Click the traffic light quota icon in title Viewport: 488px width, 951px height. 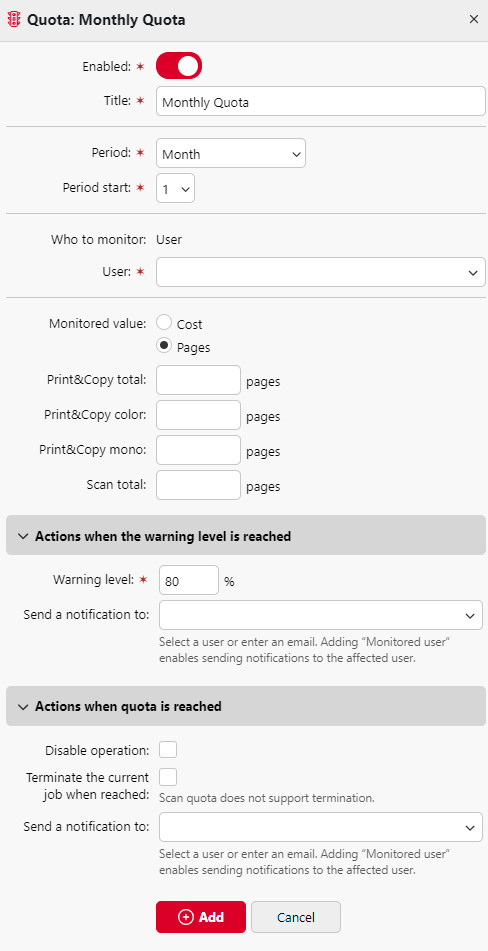(x=14, y=19)
